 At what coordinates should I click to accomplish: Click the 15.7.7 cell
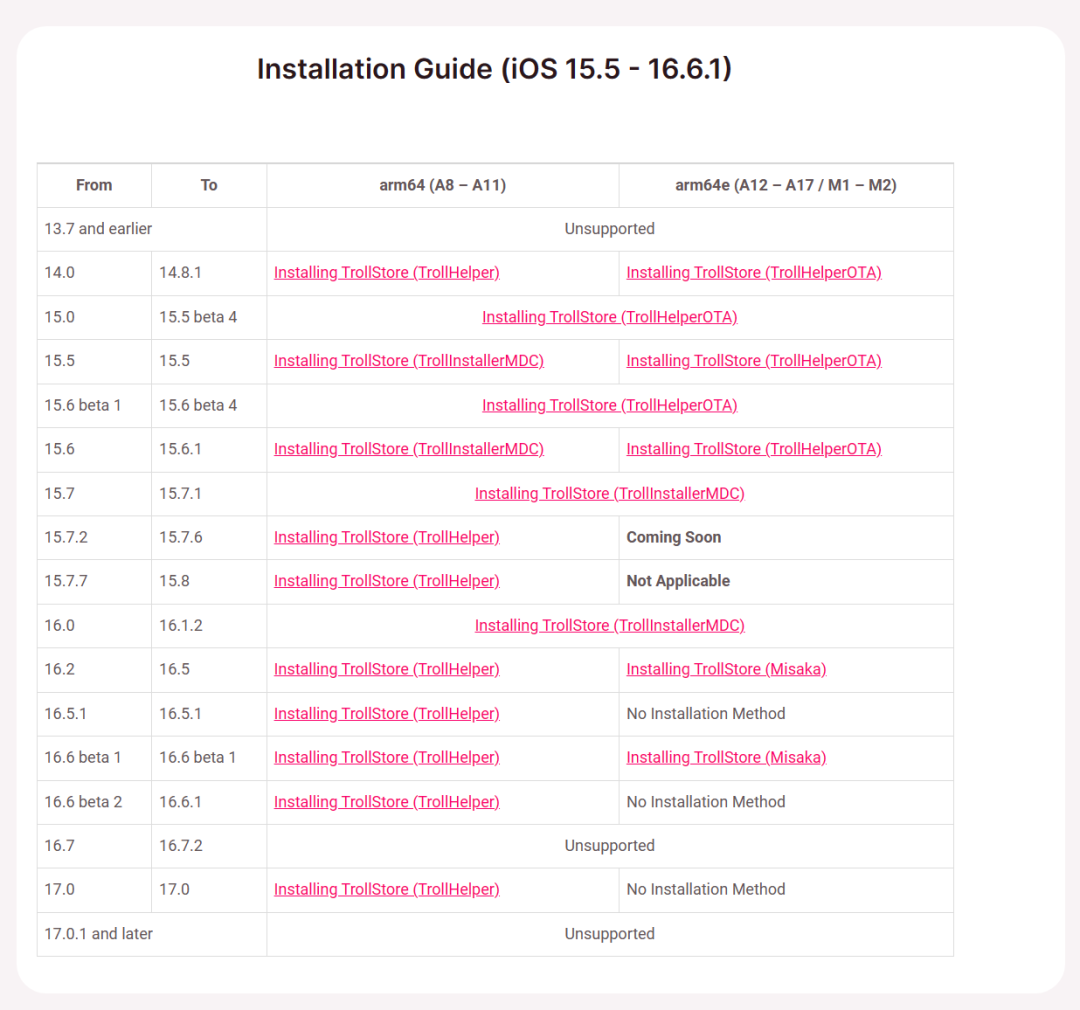tap(94, 581)
